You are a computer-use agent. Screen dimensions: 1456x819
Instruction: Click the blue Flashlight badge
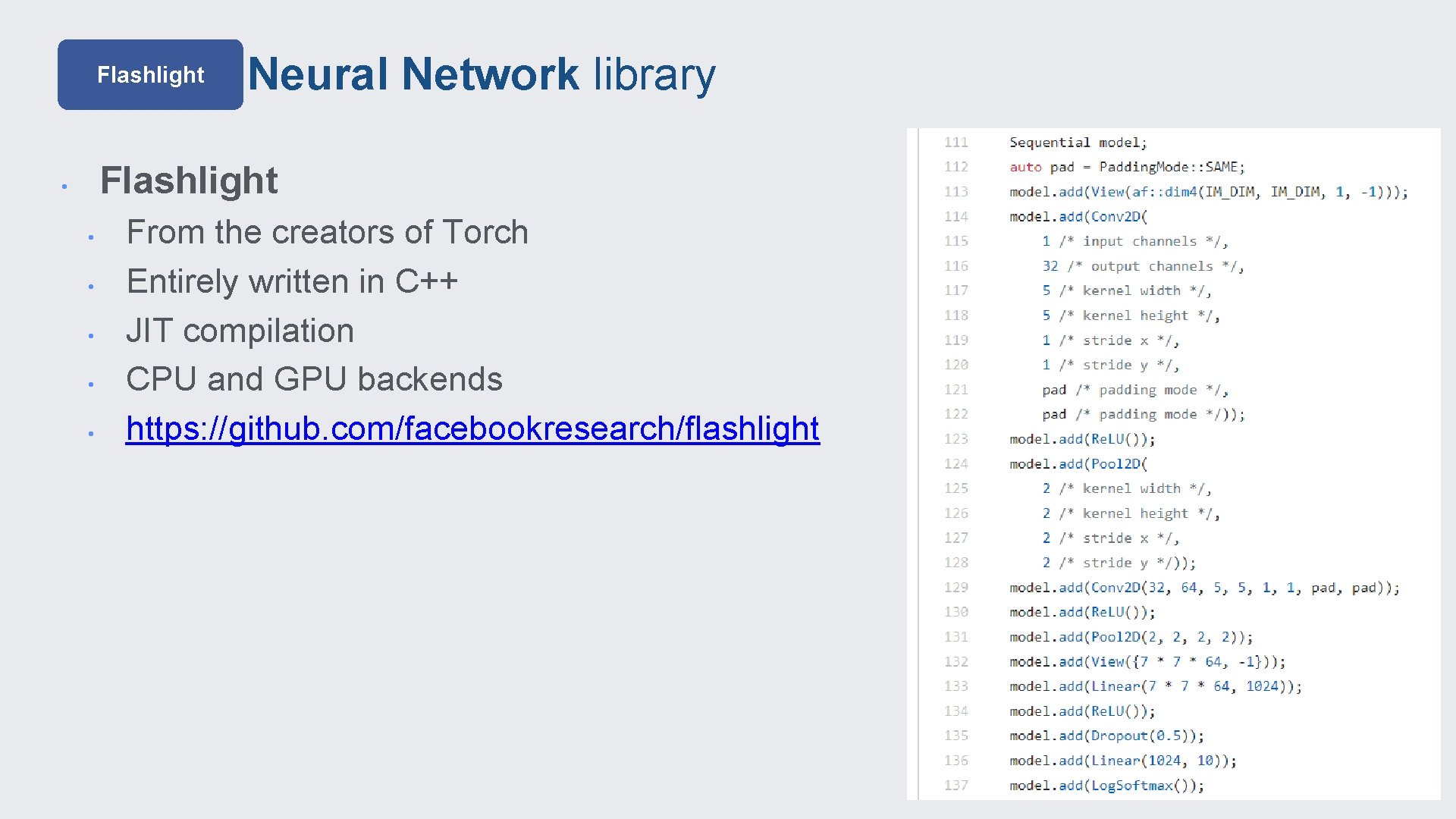coord(150,74)
